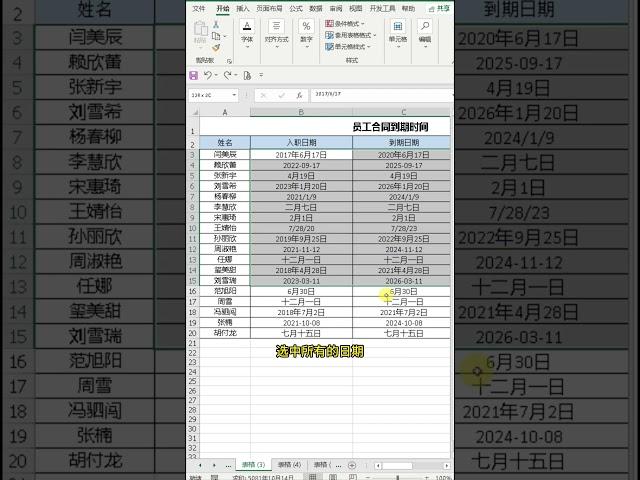Image resolution: width=640 pixels, height=480 pixels.
Task: Click the Save icon in quick access toolbar
Action: (194, 75)
